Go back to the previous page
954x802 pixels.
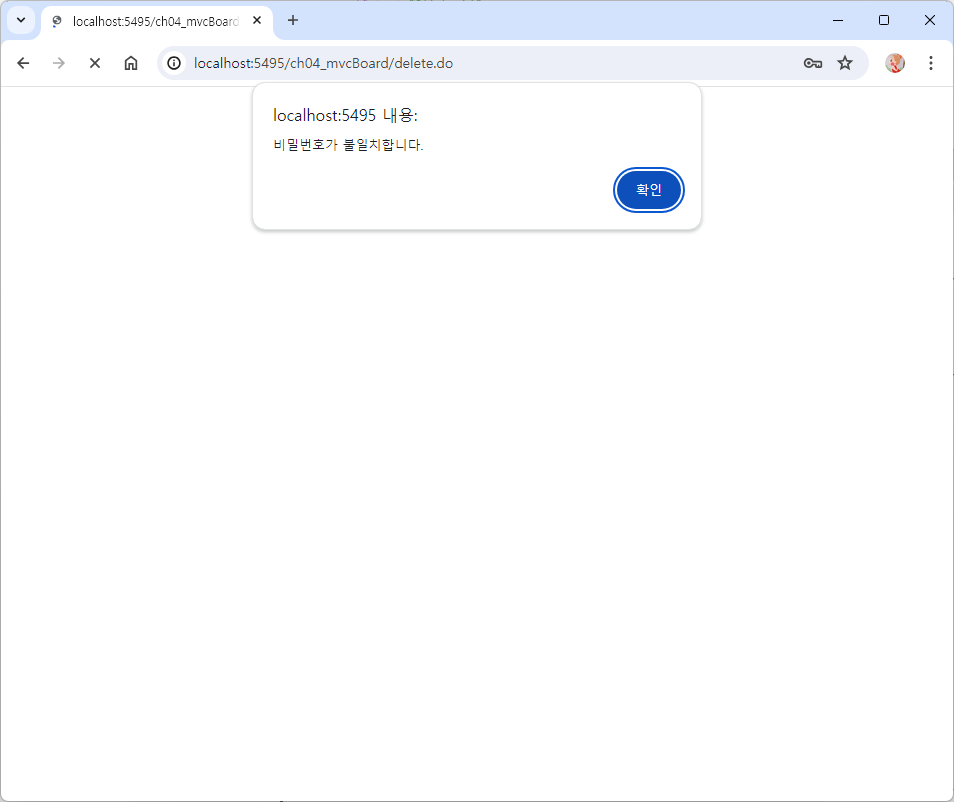23,63
